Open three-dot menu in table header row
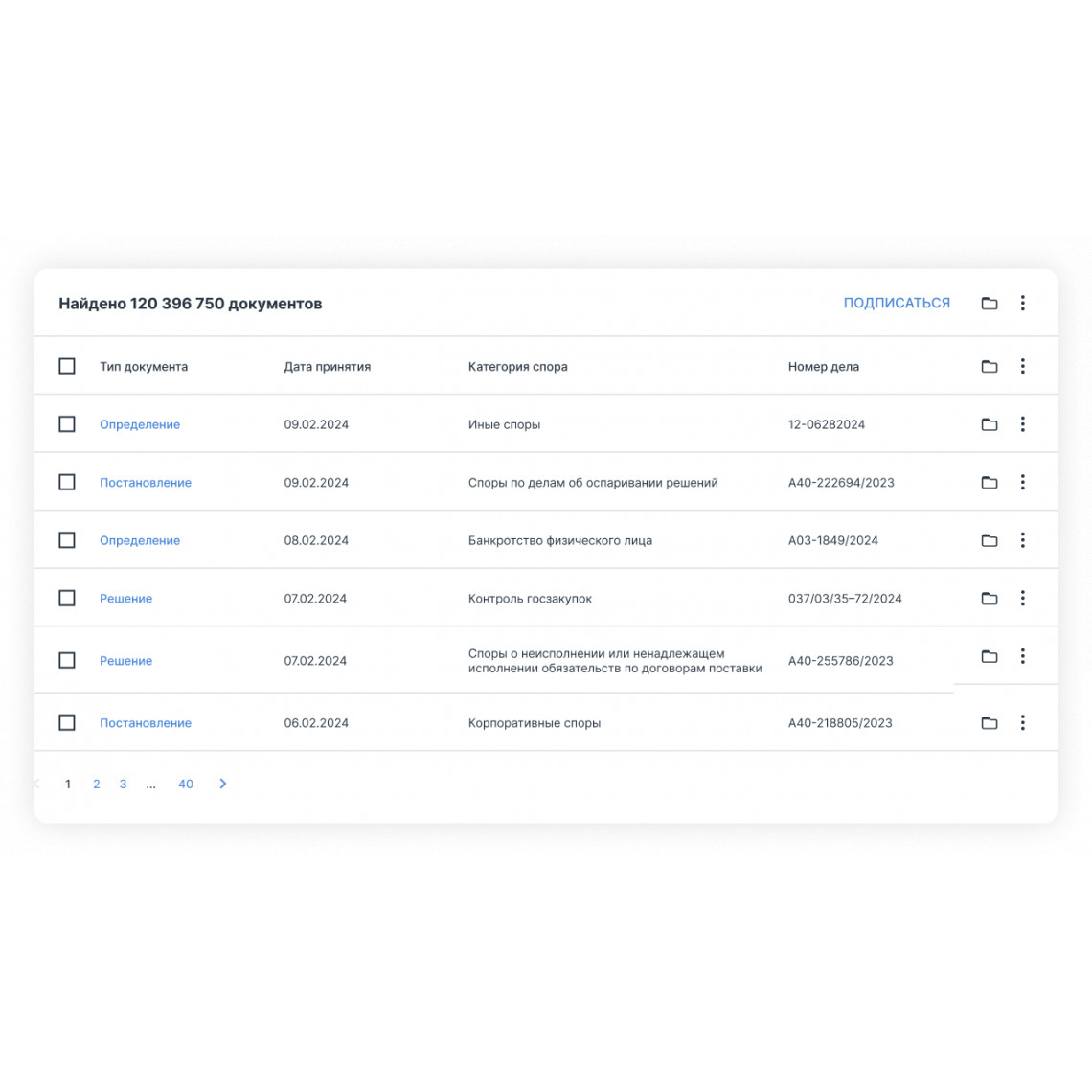This screenshot has height=1092, width=1092. point(1022,366)
